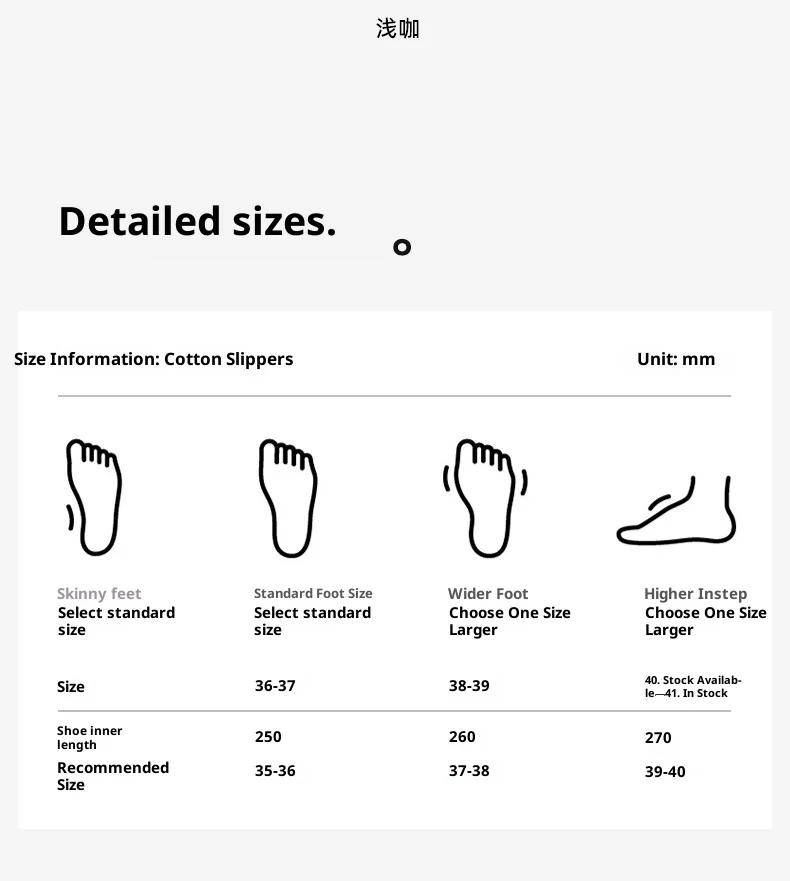Click the 'Shoe inner length' row label
Screen dimensions: 790x881
pyautogui.click(x=89, y=738)
